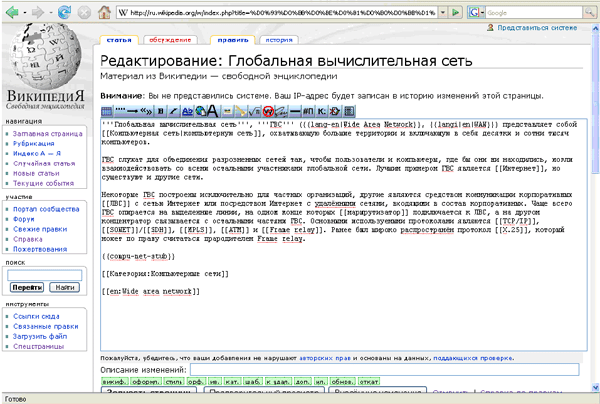Open Портал сообщества link
Image resolution: width=600 pixels, height=404 pixels.
point(46,209)
